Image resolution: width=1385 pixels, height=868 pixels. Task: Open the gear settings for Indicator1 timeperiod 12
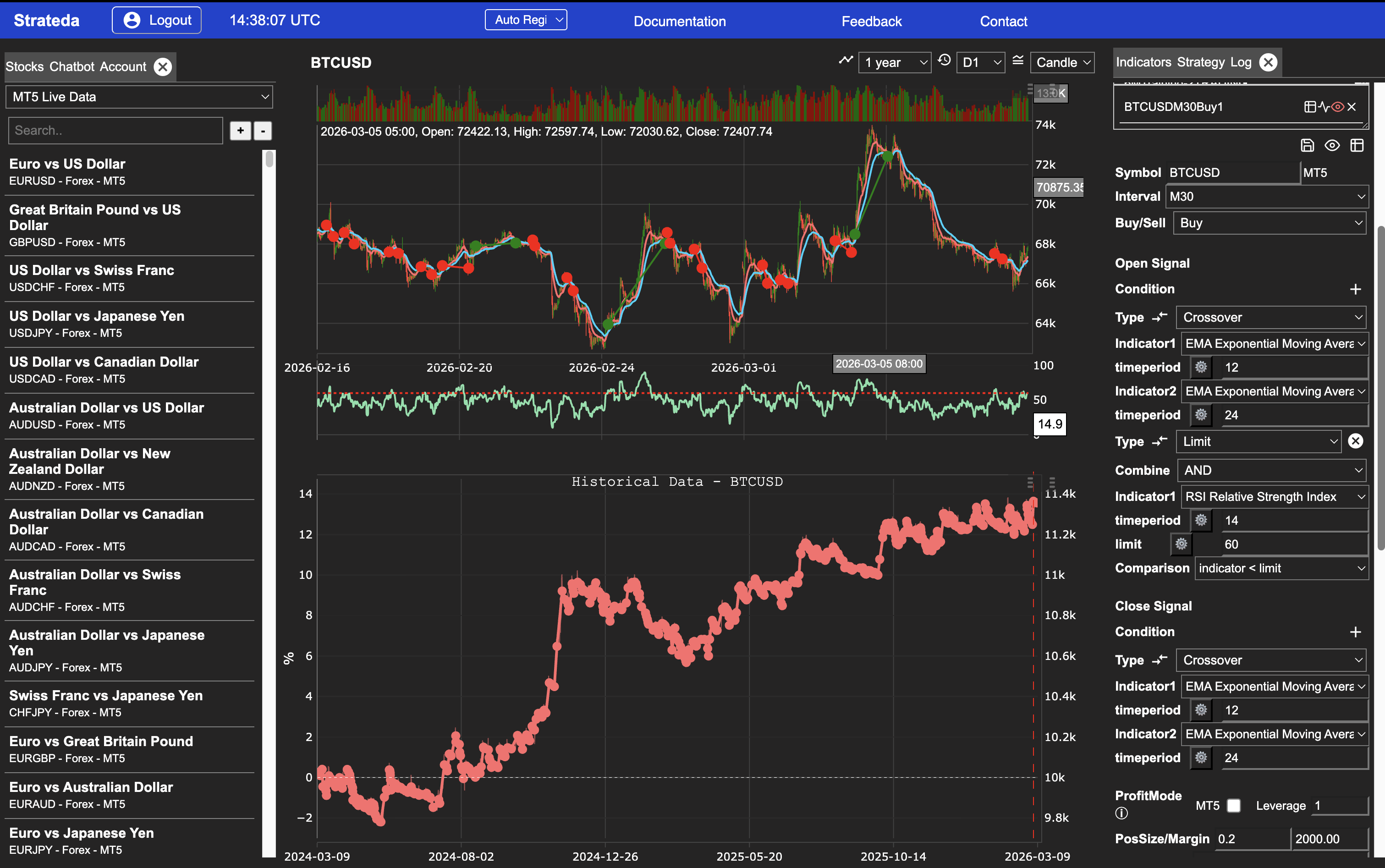1201,367
